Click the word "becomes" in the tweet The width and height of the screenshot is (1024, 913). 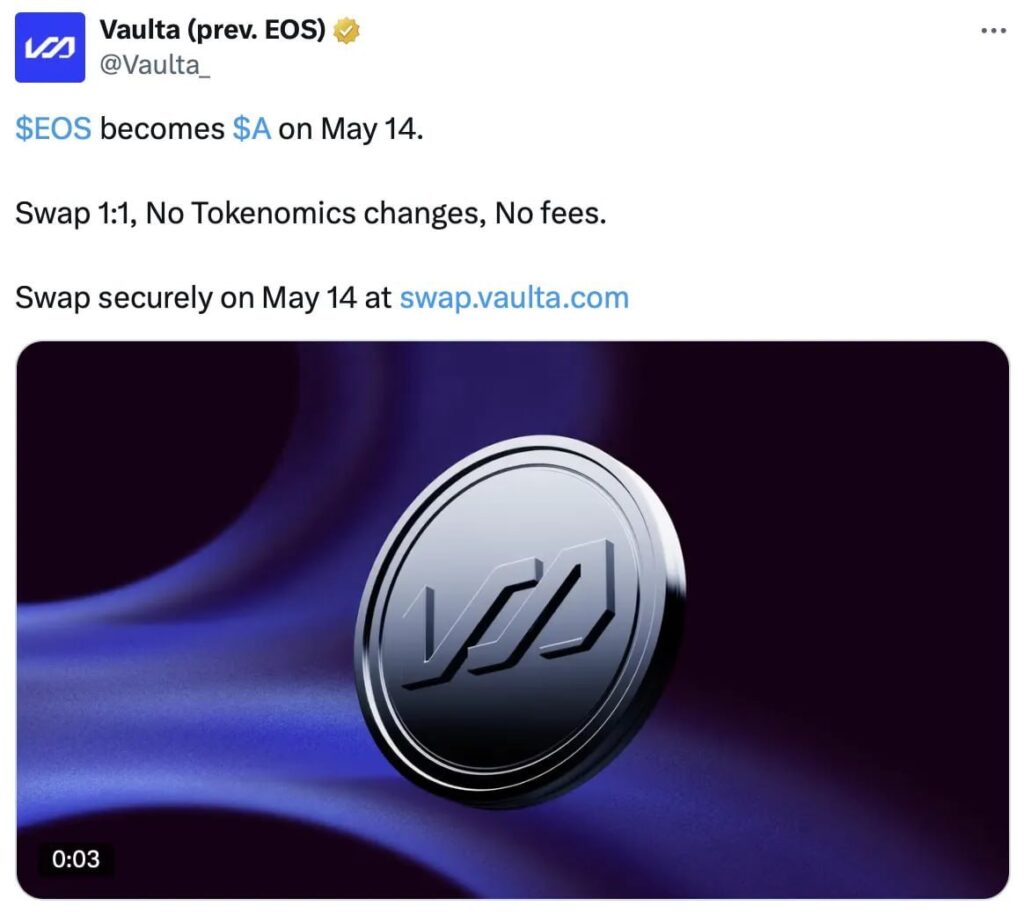tap(162, 128)
